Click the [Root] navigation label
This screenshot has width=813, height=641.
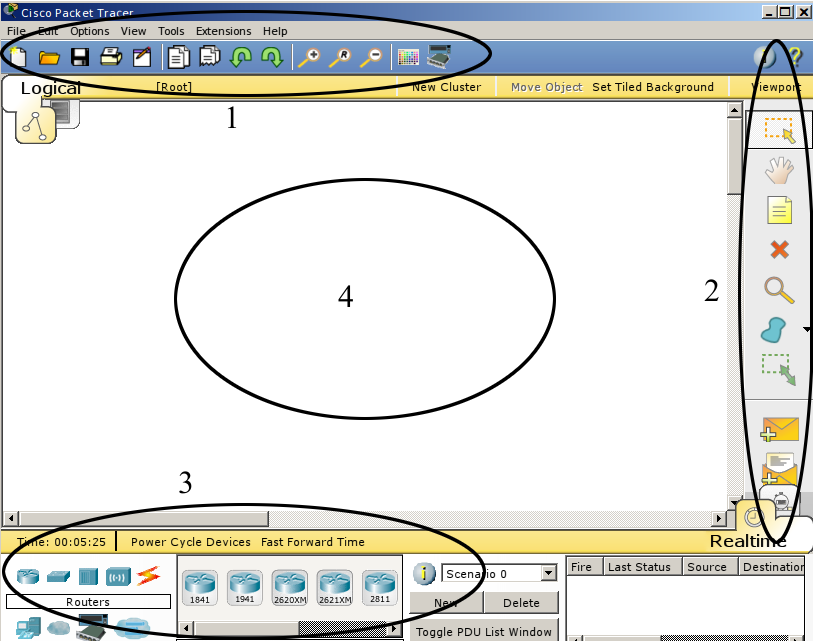coord(174,87)
